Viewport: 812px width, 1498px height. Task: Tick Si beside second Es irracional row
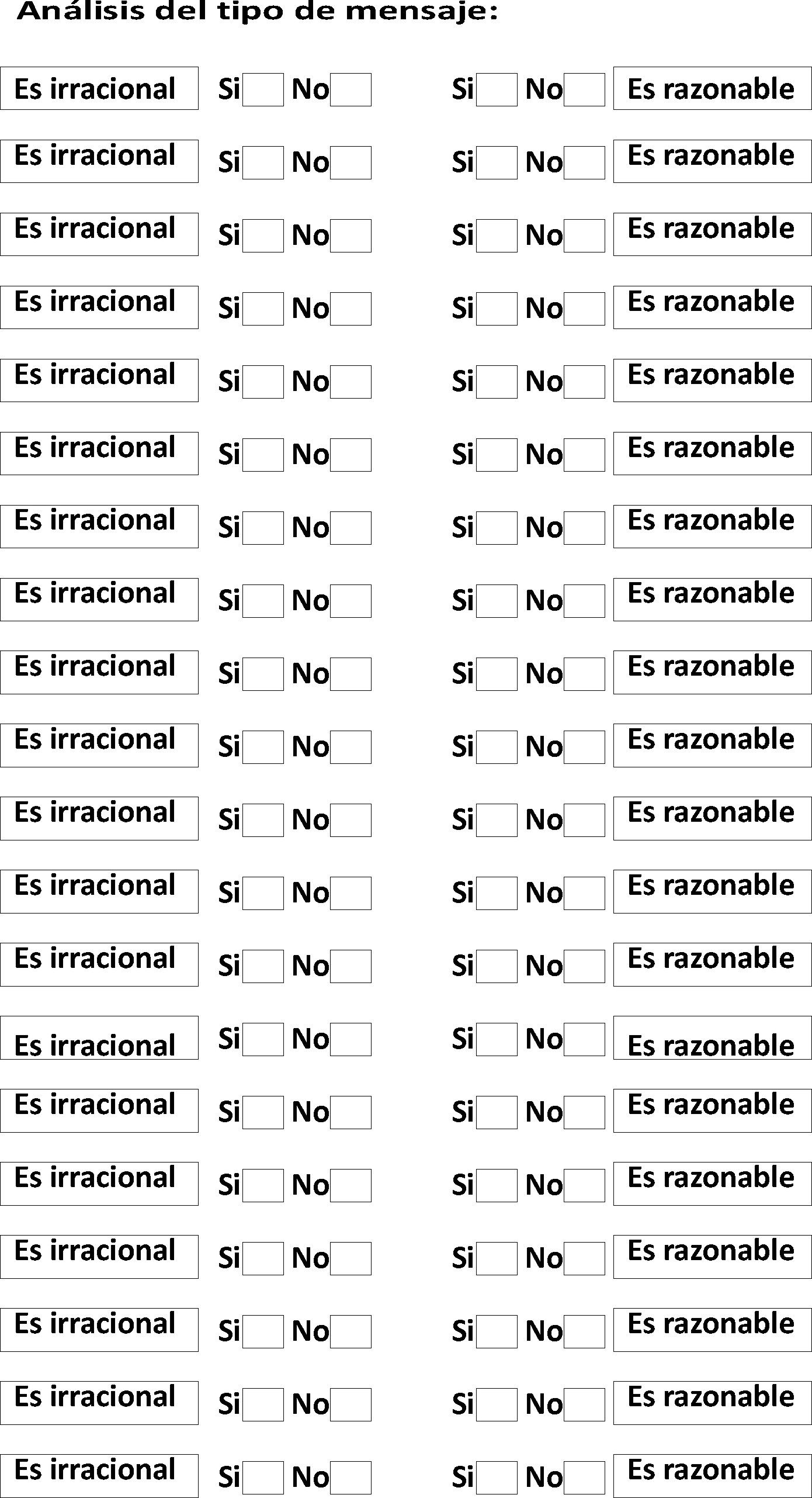coord(263,162)
